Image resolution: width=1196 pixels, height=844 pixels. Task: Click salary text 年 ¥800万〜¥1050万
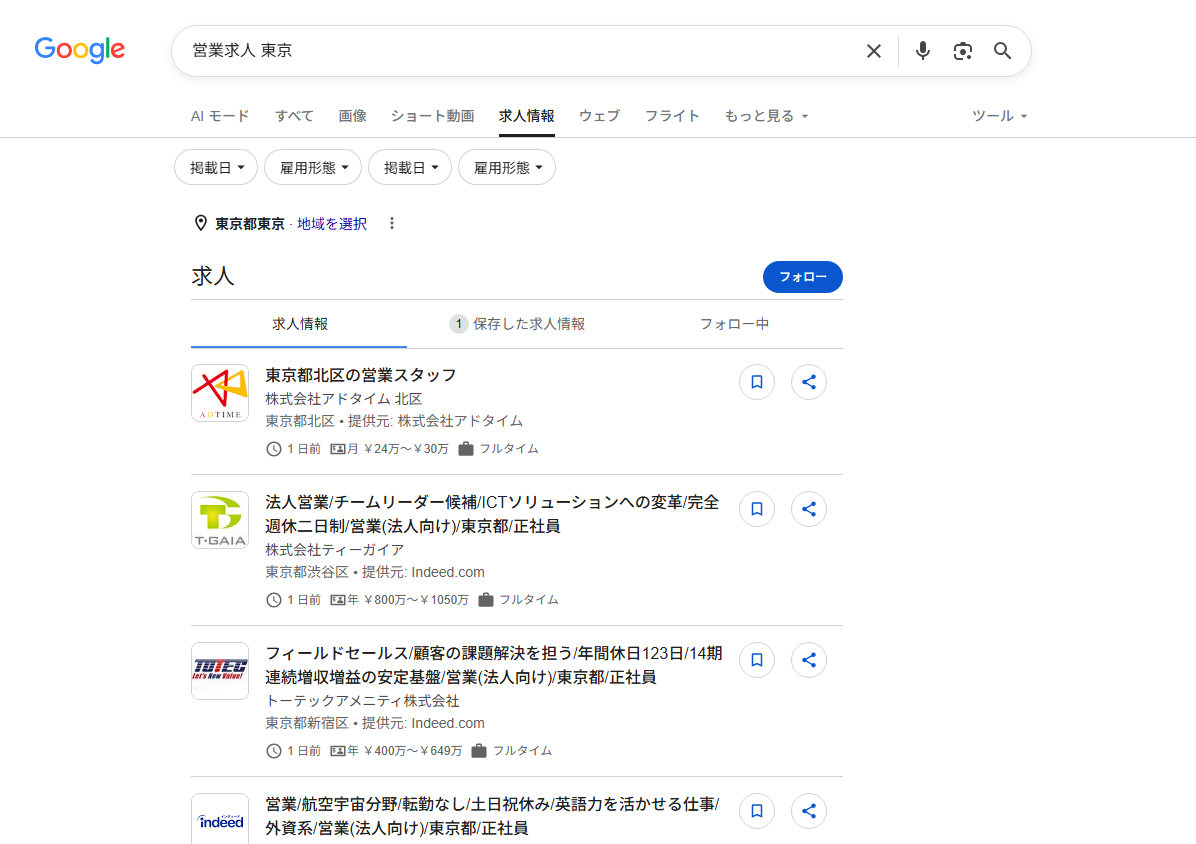coord(407,599)
